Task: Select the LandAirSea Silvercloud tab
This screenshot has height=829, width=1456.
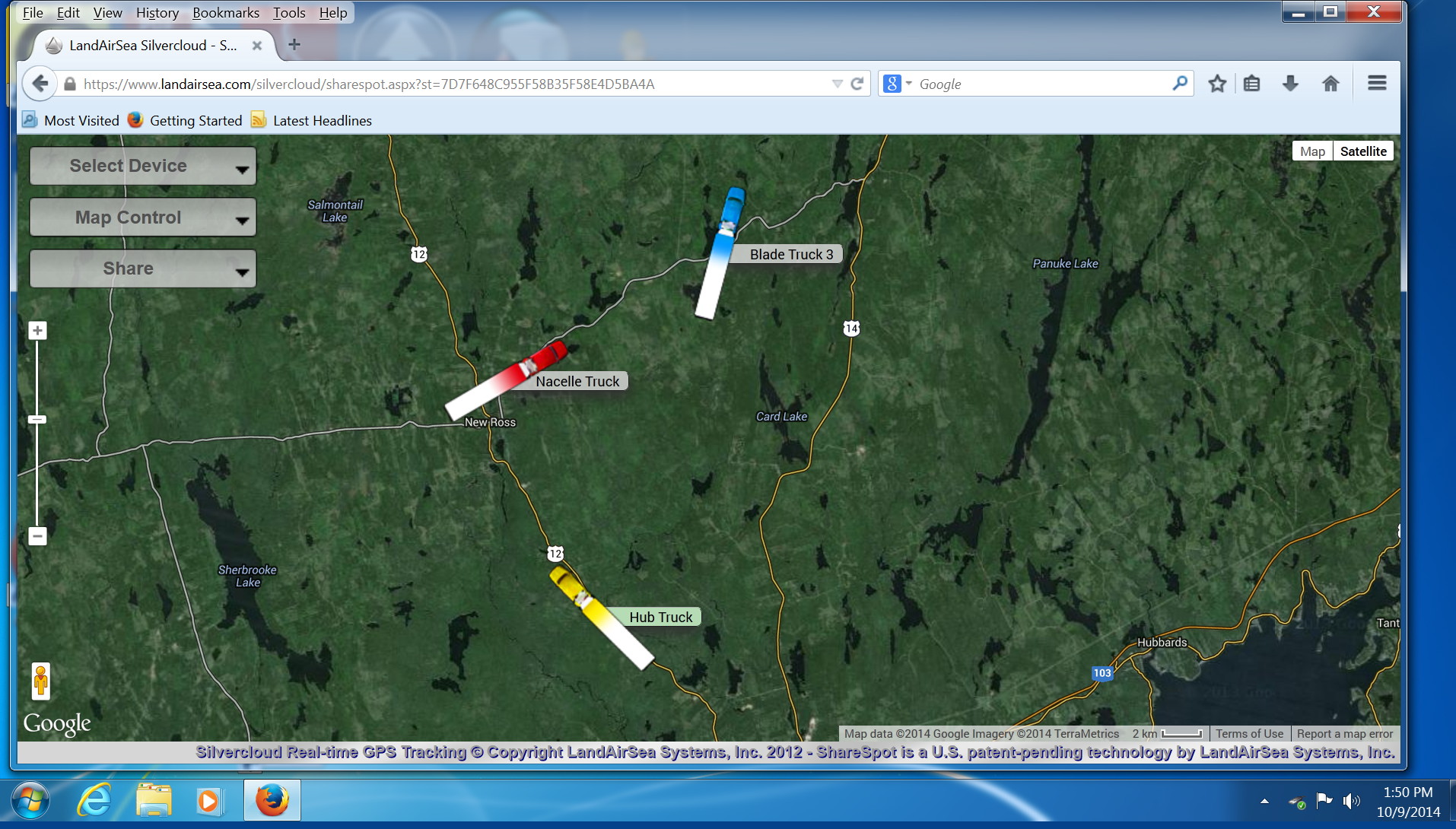Action: click(154, 45)
